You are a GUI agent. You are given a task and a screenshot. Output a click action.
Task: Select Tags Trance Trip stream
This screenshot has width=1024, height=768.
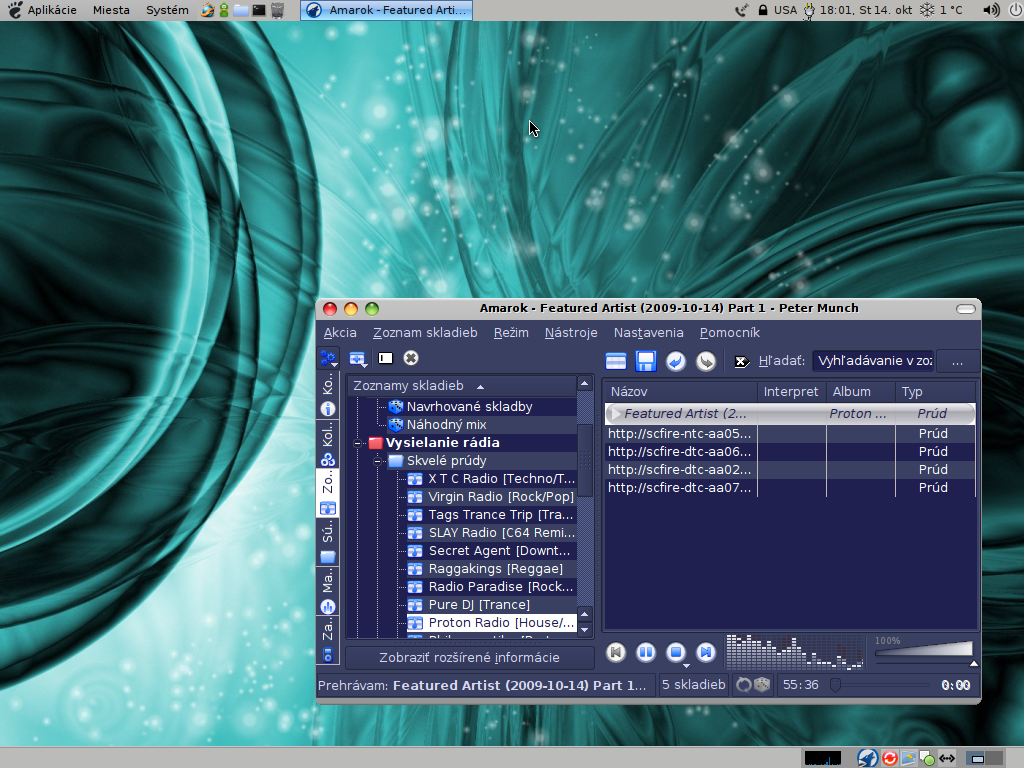pos(492,515)
